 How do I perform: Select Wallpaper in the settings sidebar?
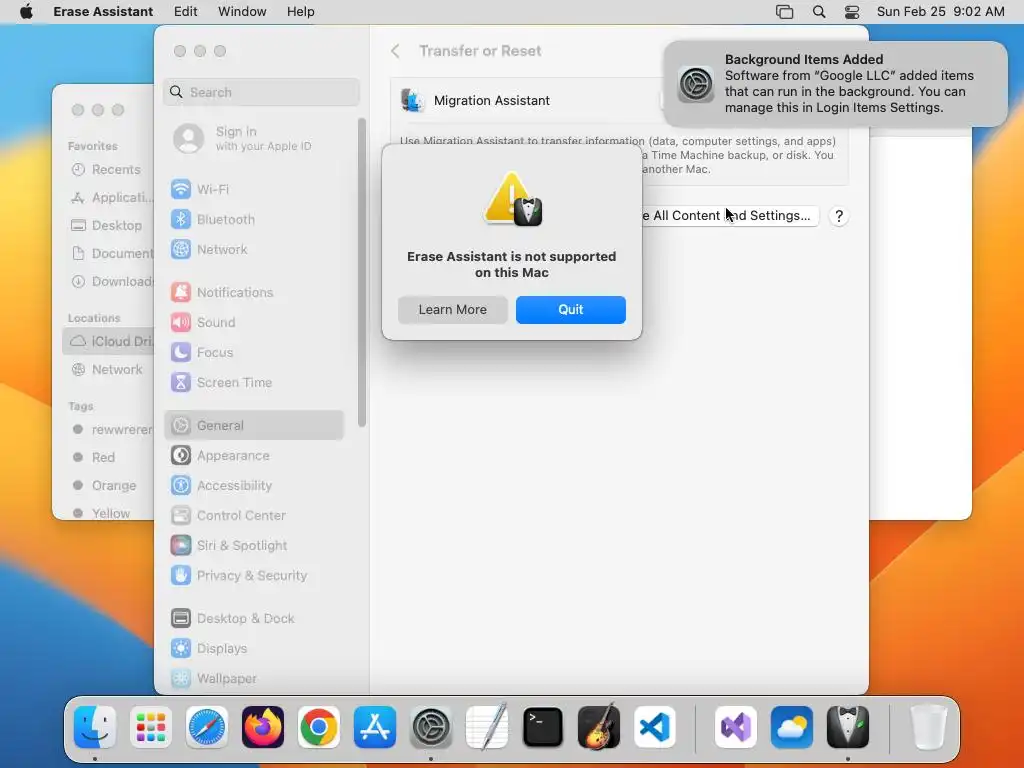click(x=255, y=679)
